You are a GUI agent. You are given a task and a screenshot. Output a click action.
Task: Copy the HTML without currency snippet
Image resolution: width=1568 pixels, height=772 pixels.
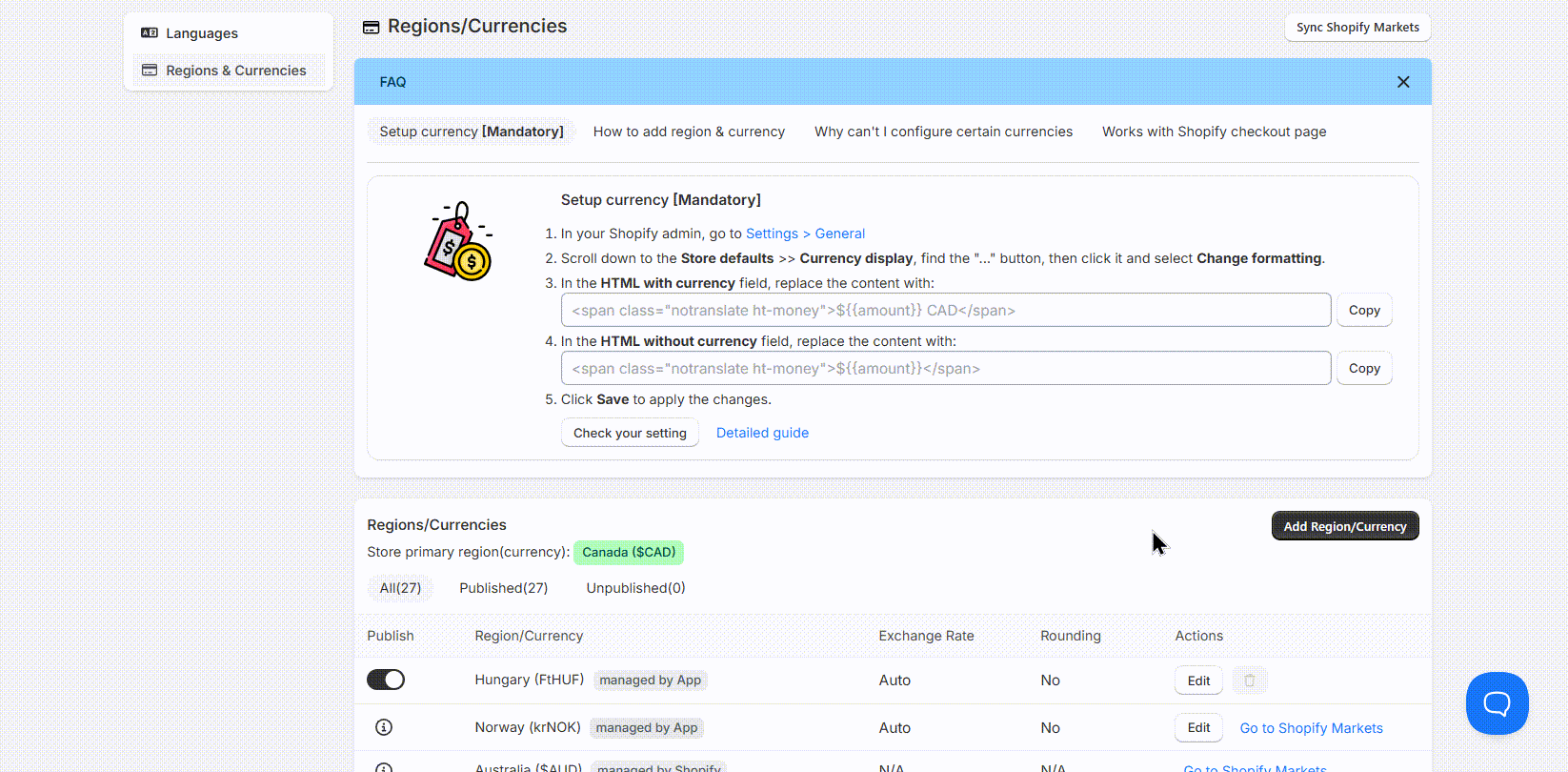(x=1364, y=368)
